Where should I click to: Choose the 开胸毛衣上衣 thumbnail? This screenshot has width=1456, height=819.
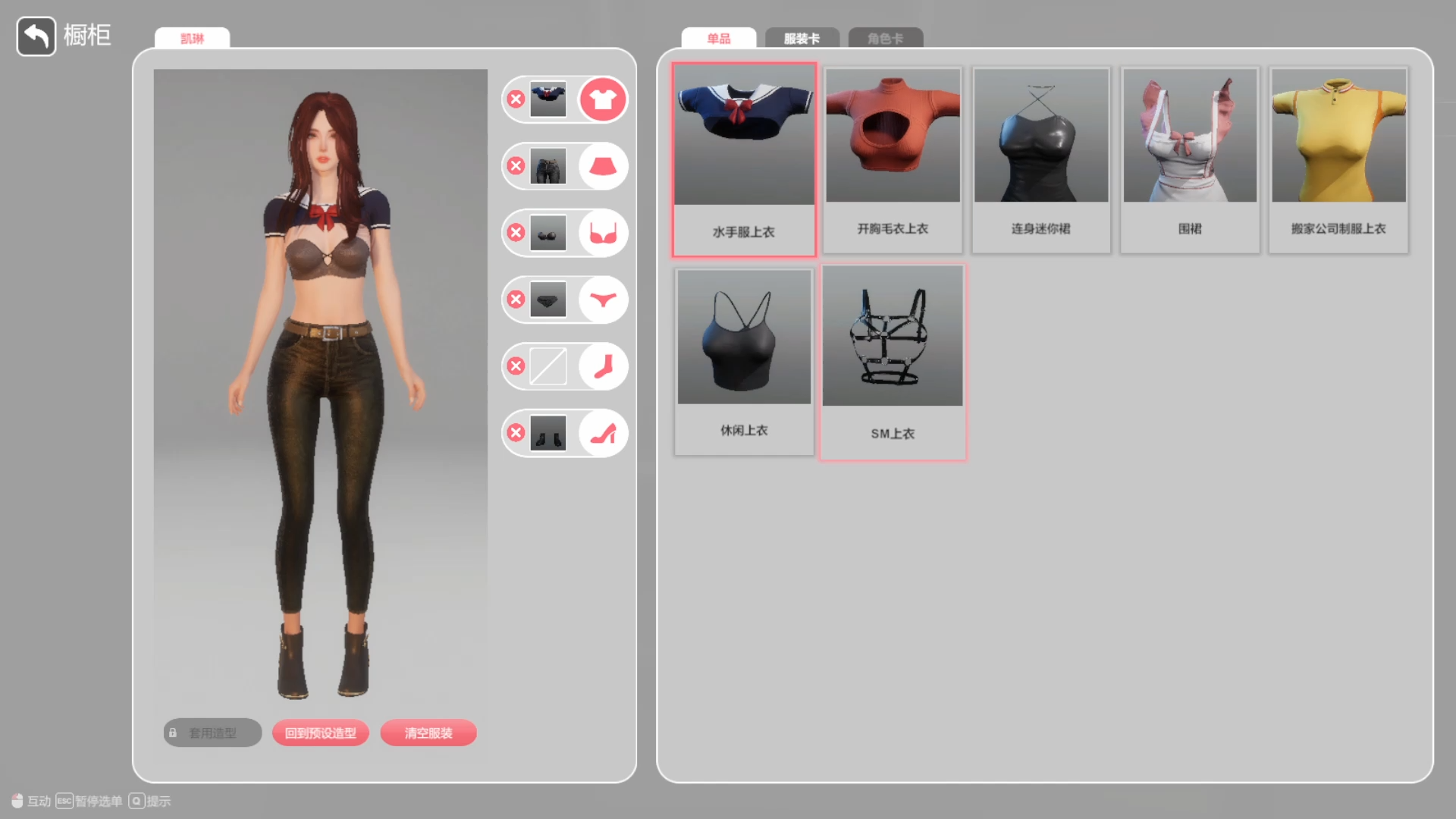pyautogui.click(x=893, y=159)
